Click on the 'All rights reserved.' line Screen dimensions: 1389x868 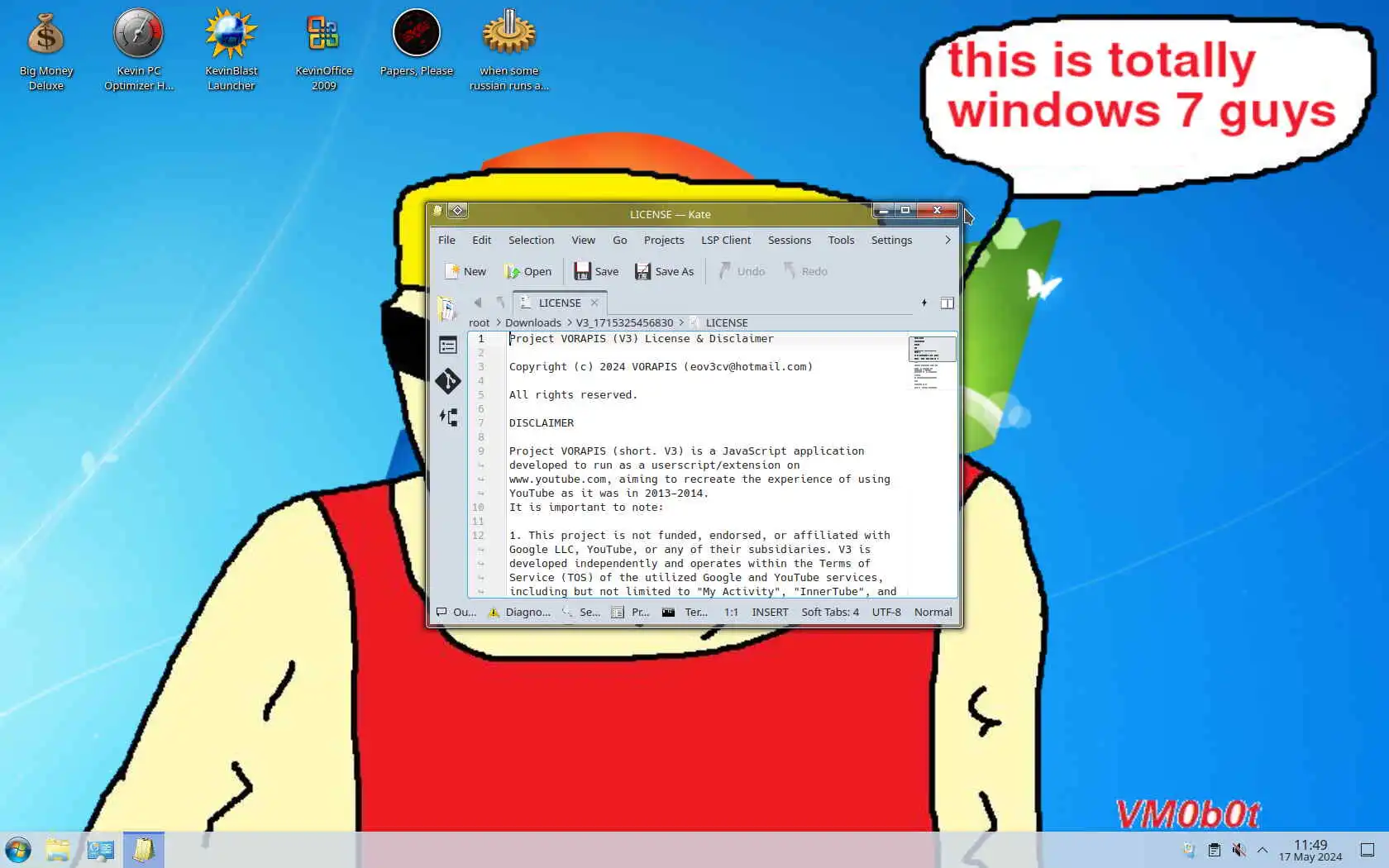coord(573,394)
